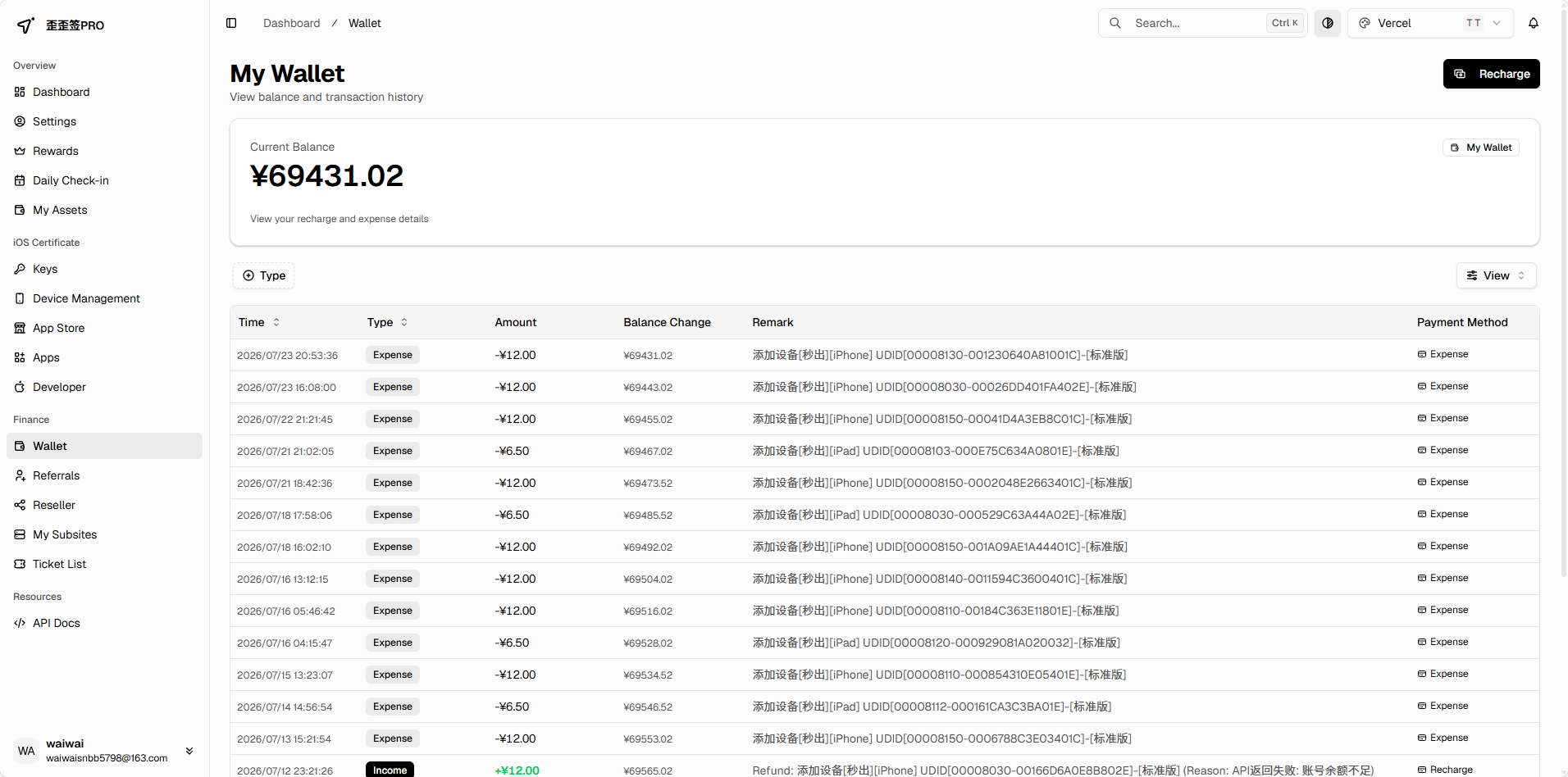Click the search magnifier icon
This screenshot has width=1568, height=777.
coord(1115,23)
